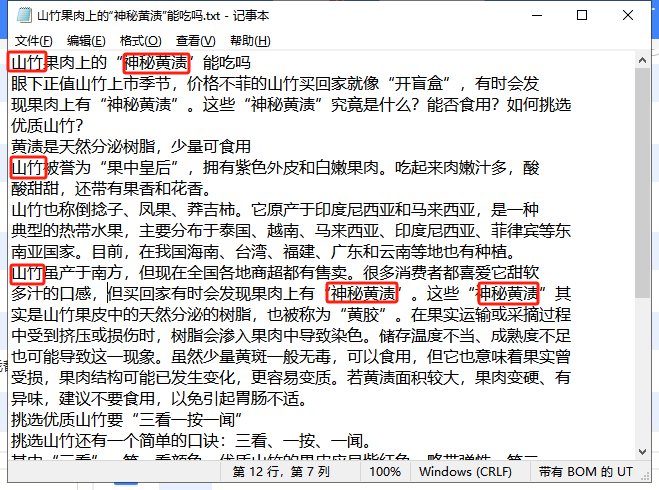This screenshot has height=490, width=659.
Task: Click the vertical scrollbar thumb
Action: [642, 183]
